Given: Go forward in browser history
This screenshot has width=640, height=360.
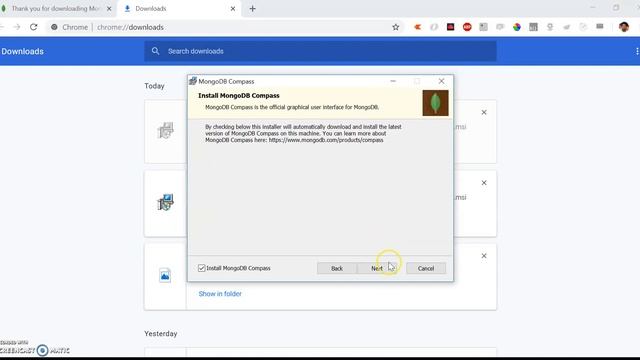Looking at the screenshot, I should (x=17, y=27).
